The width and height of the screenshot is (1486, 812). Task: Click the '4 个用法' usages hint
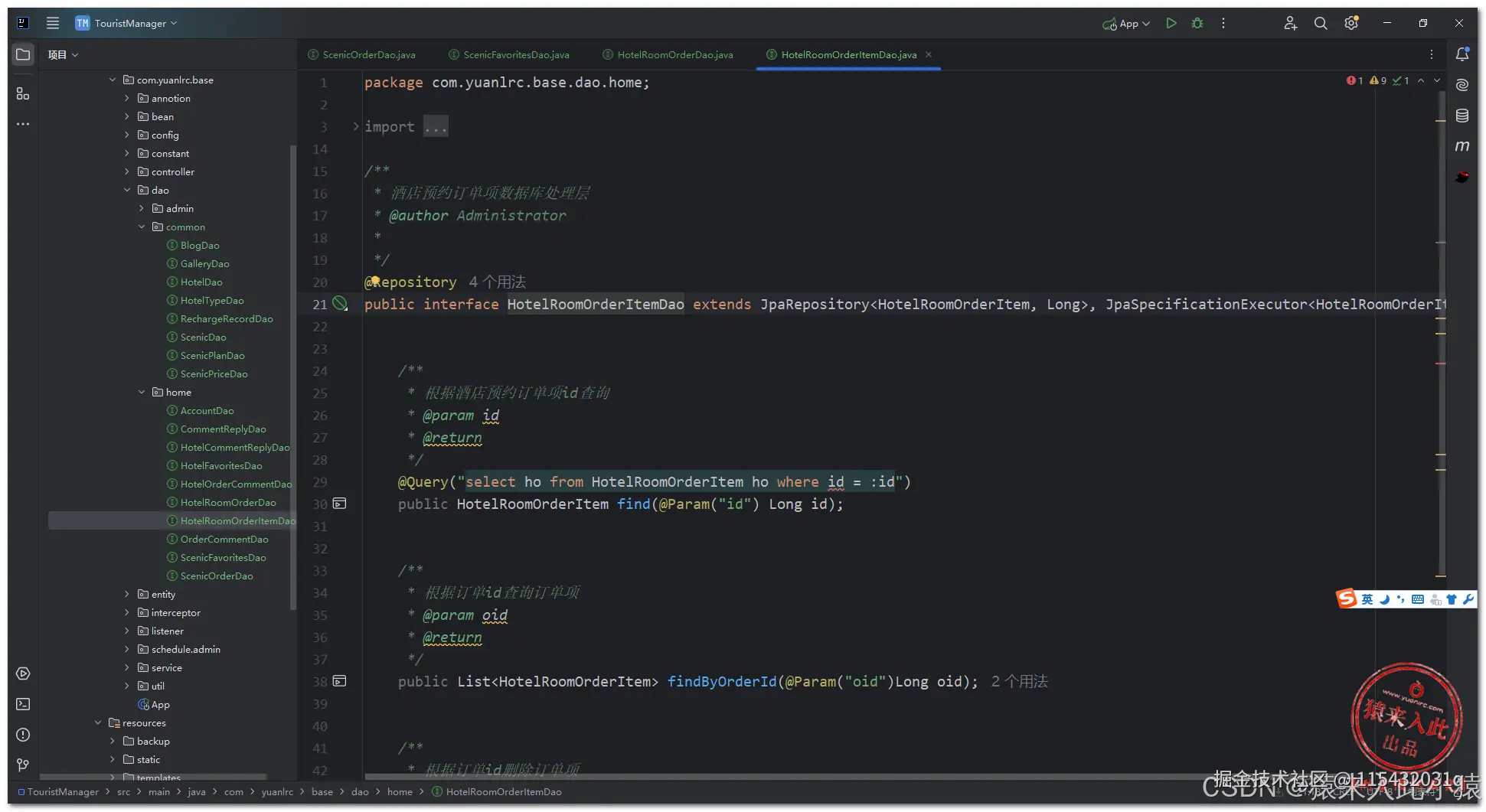pyautogui.click(x=498, y=282)
